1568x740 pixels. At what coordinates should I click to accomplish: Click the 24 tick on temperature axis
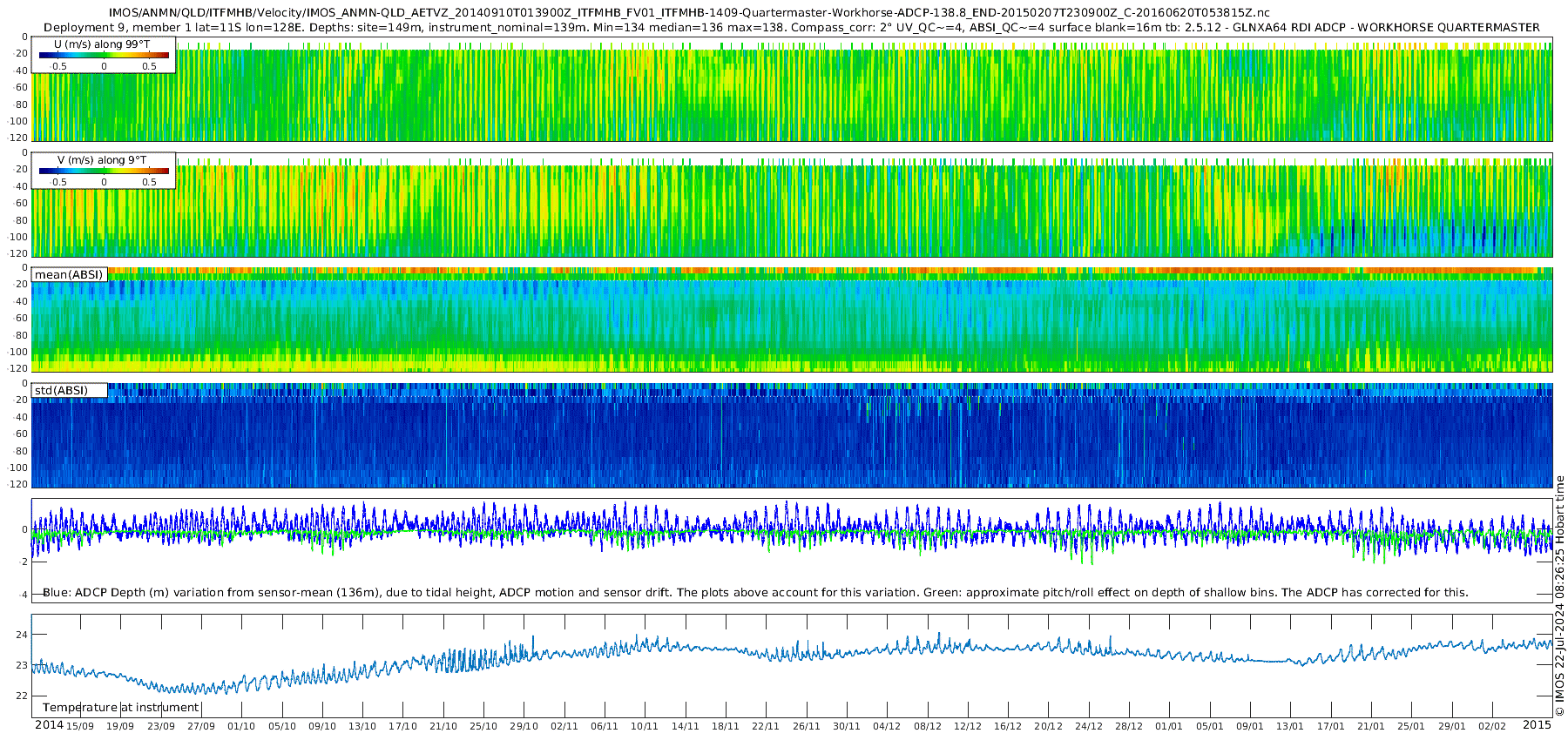(x=24, y=635)
